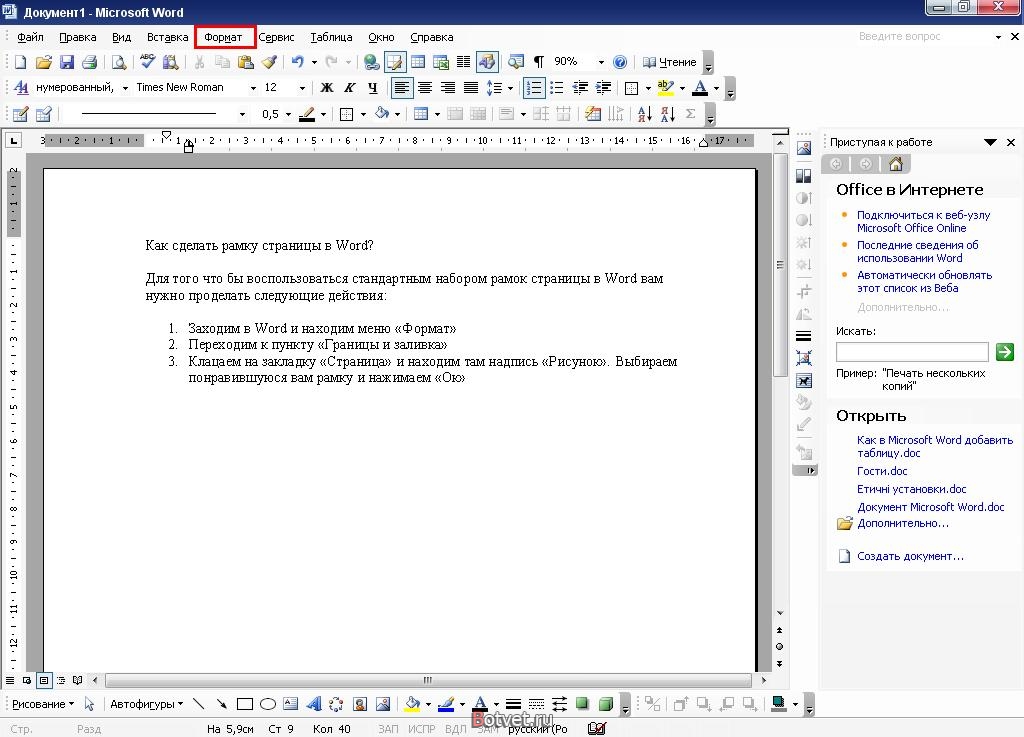The width and height of the screenshot is (1024, 737).
Task: Click green search arrow button
Action: coord(1004,352)
